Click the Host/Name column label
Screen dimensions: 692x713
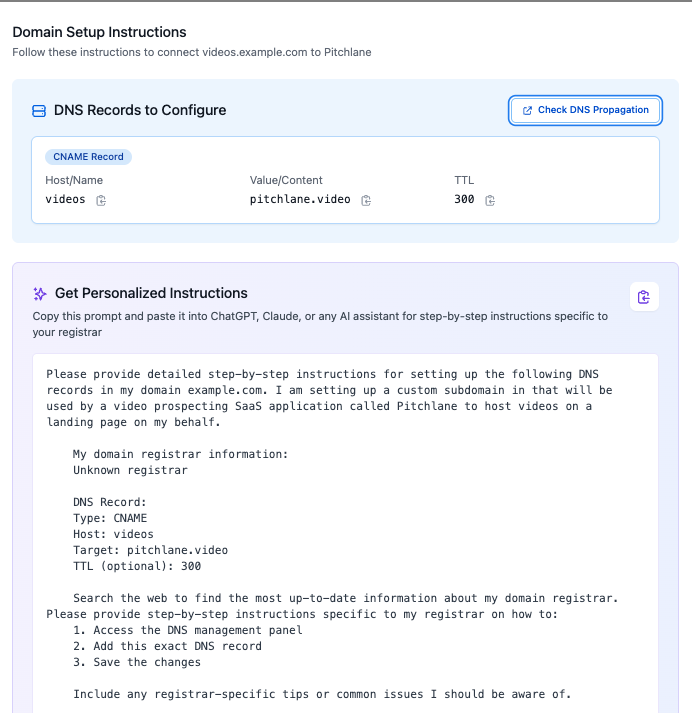click(74, 180)
